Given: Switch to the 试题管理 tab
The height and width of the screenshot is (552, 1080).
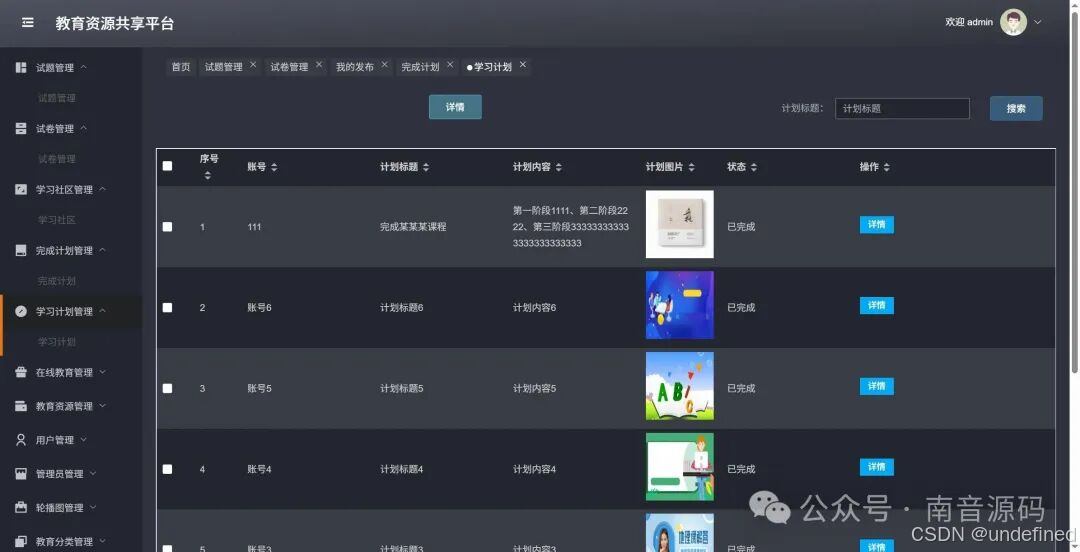Looking at the screenshot, I should (x=224, y=67).
